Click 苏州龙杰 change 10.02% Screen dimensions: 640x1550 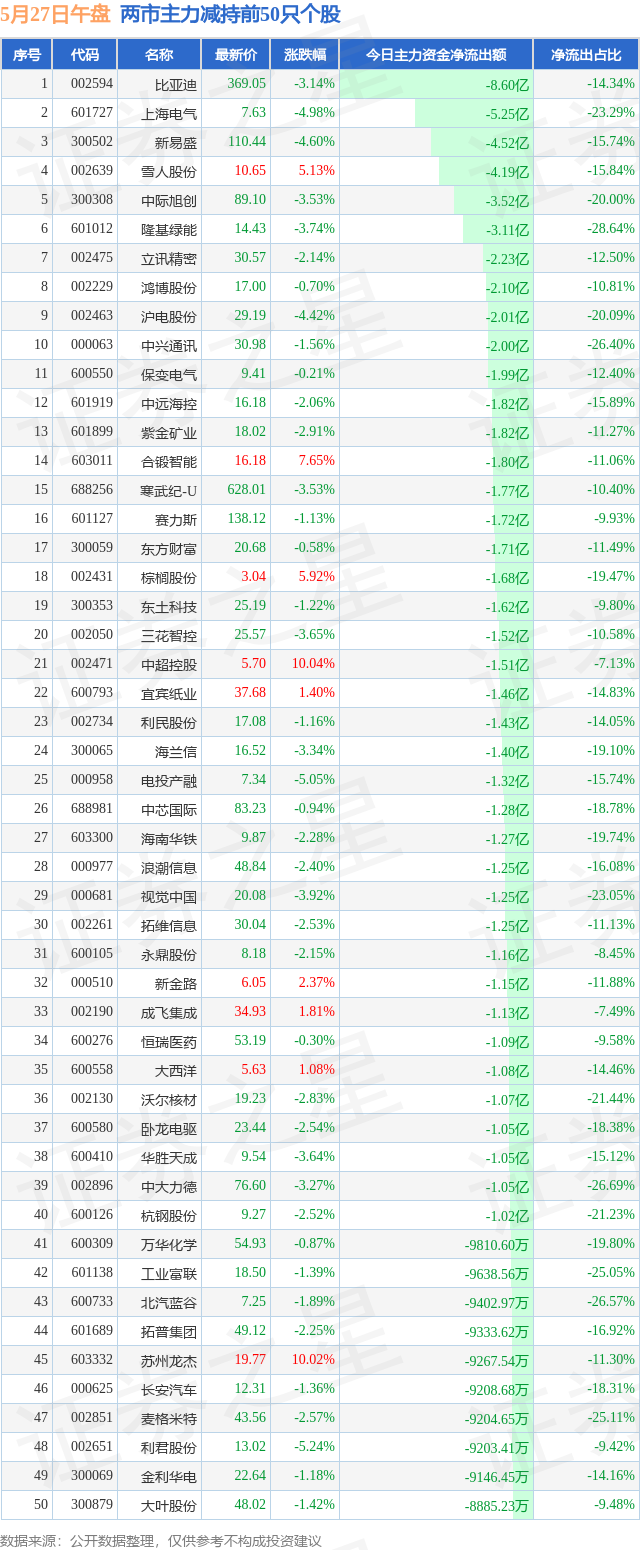click(314, 1360)
